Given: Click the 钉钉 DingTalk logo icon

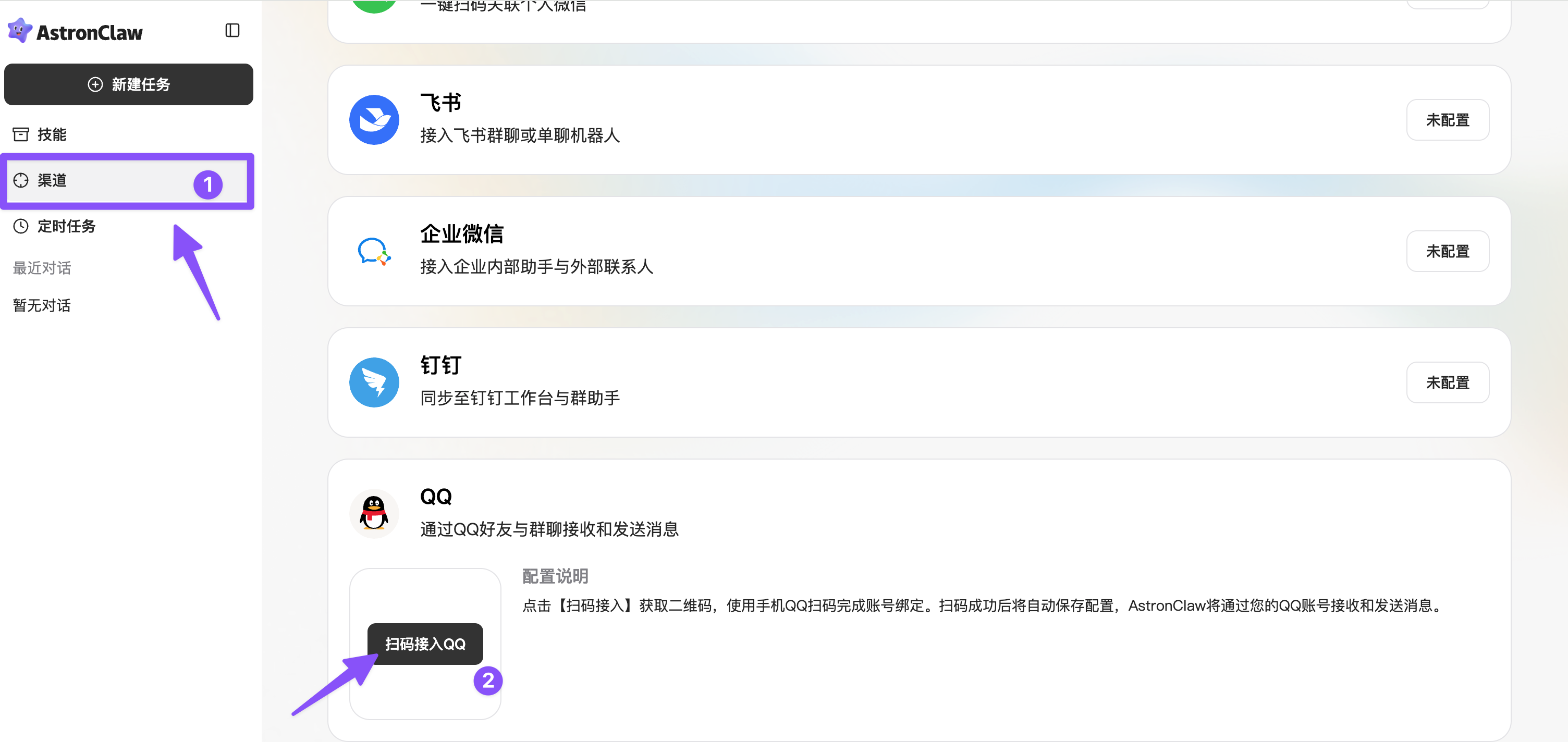Looking at the screenshot, I should [x=374, y=382].
